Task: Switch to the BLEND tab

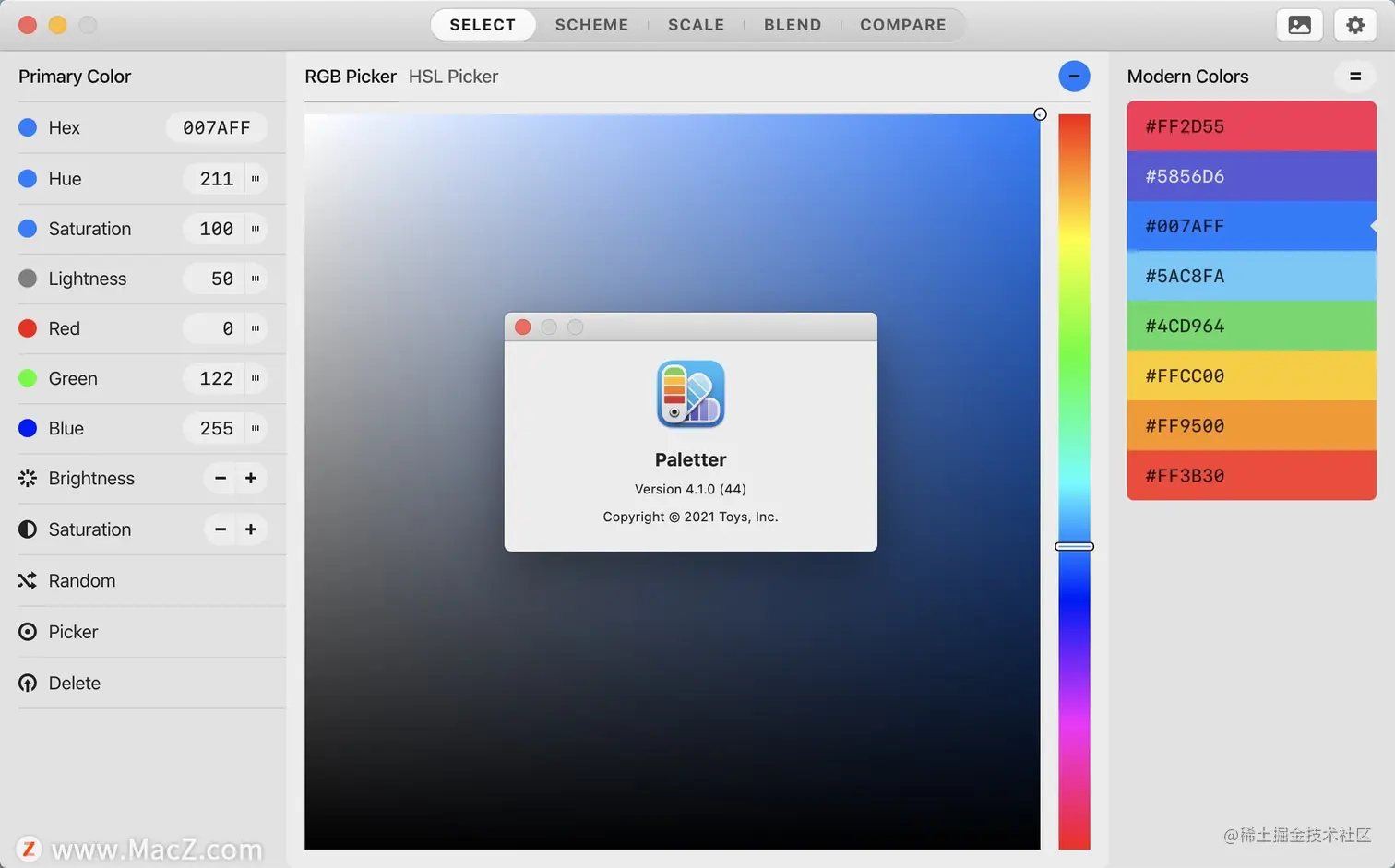Action: 793,25
